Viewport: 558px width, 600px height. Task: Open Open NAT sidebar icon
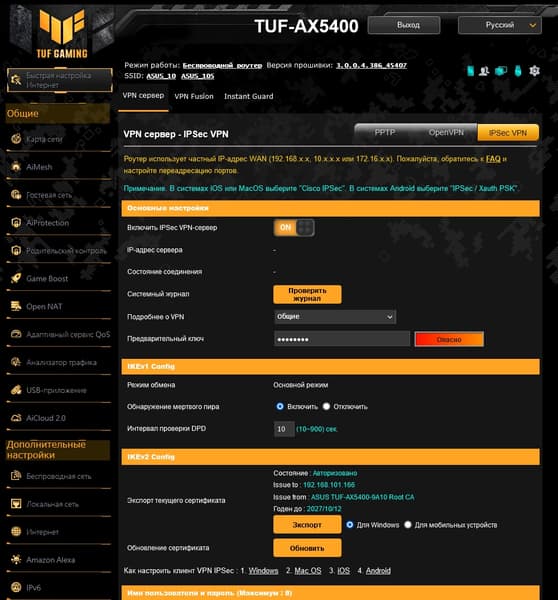tap(16, 306)
